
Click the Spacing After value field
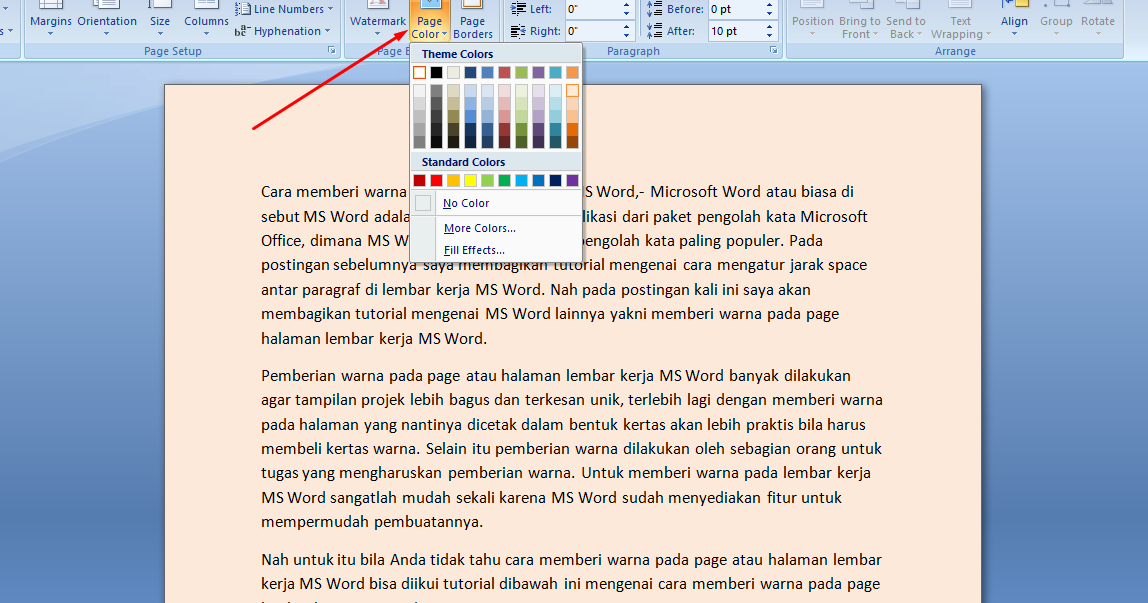(735, 31)
